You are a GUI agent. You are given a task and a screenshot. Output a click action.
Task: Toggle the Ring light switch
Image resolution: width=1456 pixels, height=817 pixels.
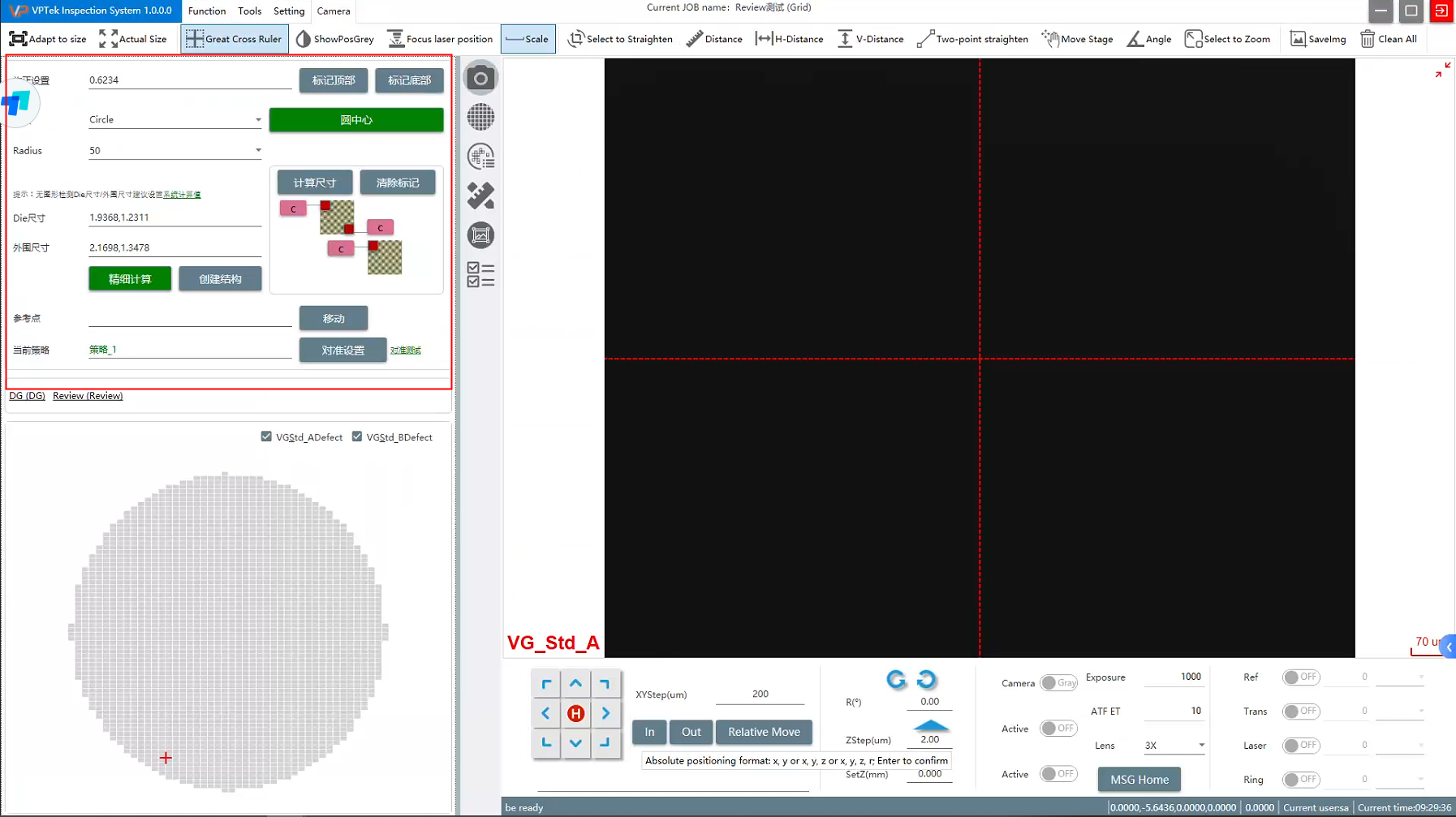point(1301,779)
